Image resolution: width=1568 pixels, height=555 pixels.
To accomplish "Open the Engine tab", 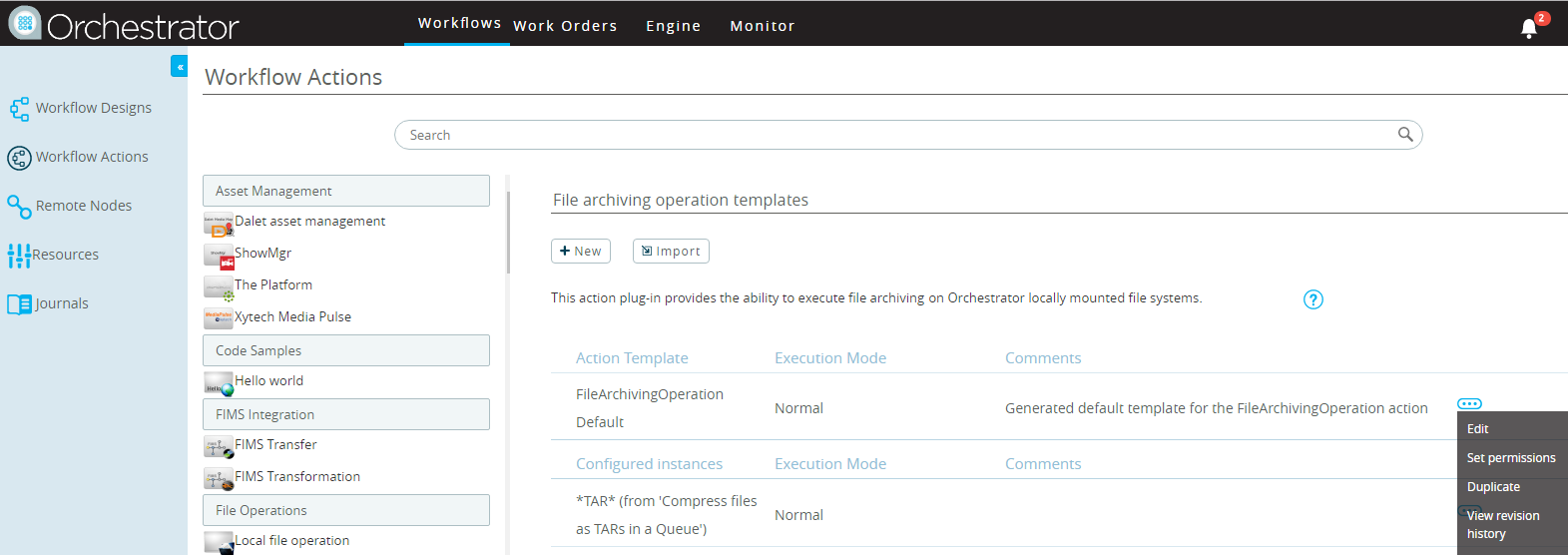I will coord(673,26).
